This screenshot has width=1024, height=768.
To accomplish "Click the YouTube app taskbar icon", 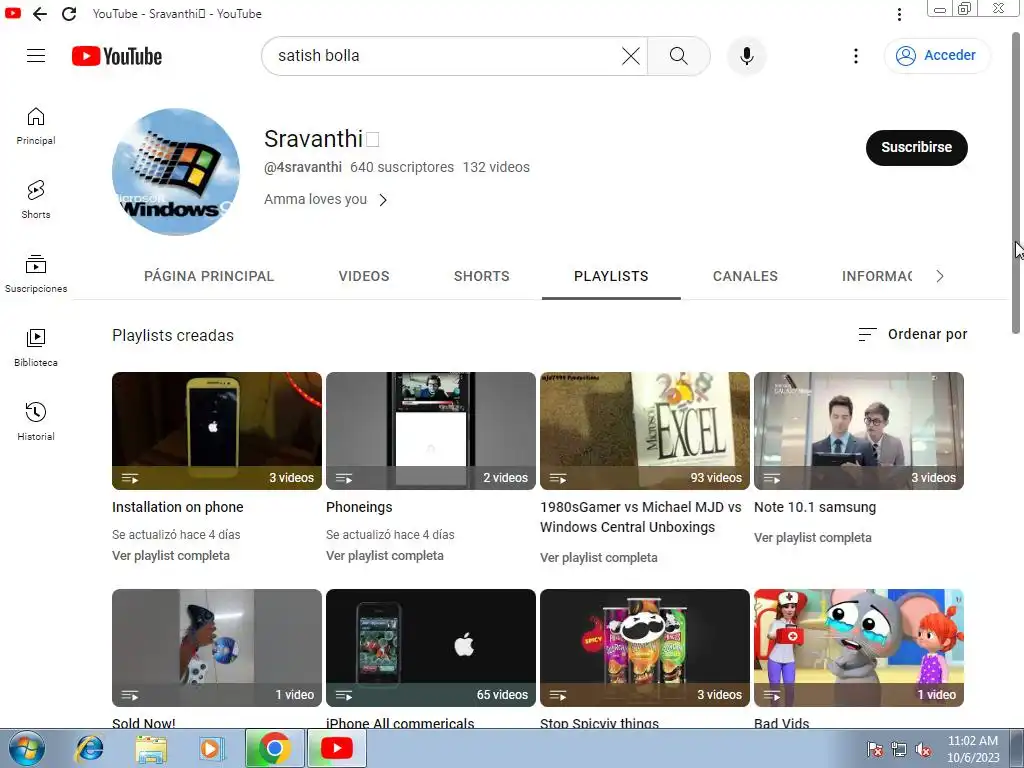I will click(x=336, y=748).
